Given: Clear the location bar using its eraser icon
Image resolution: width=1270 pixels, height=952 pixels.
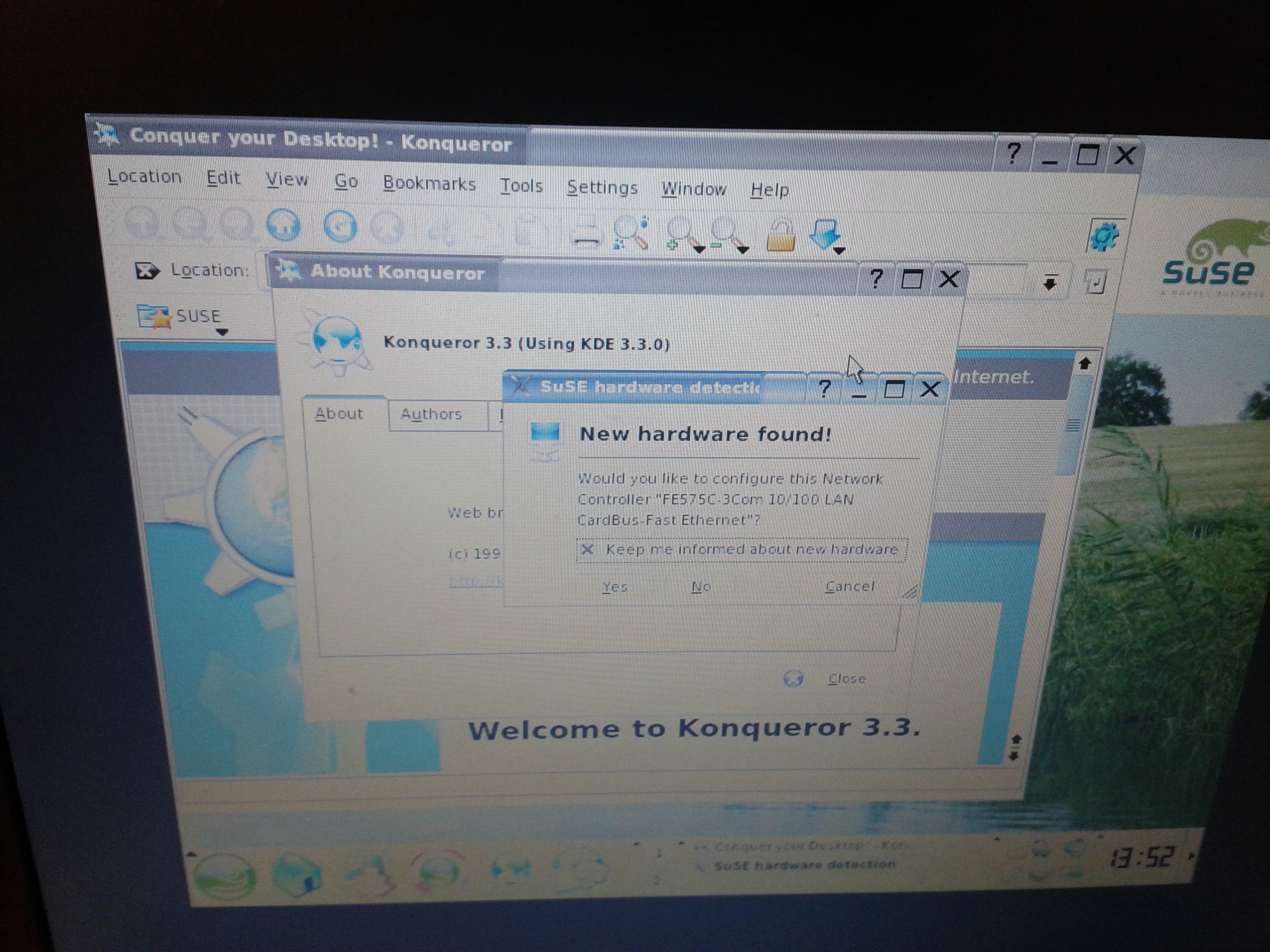Looking at the screenshot, I should (x=146, y=270).
